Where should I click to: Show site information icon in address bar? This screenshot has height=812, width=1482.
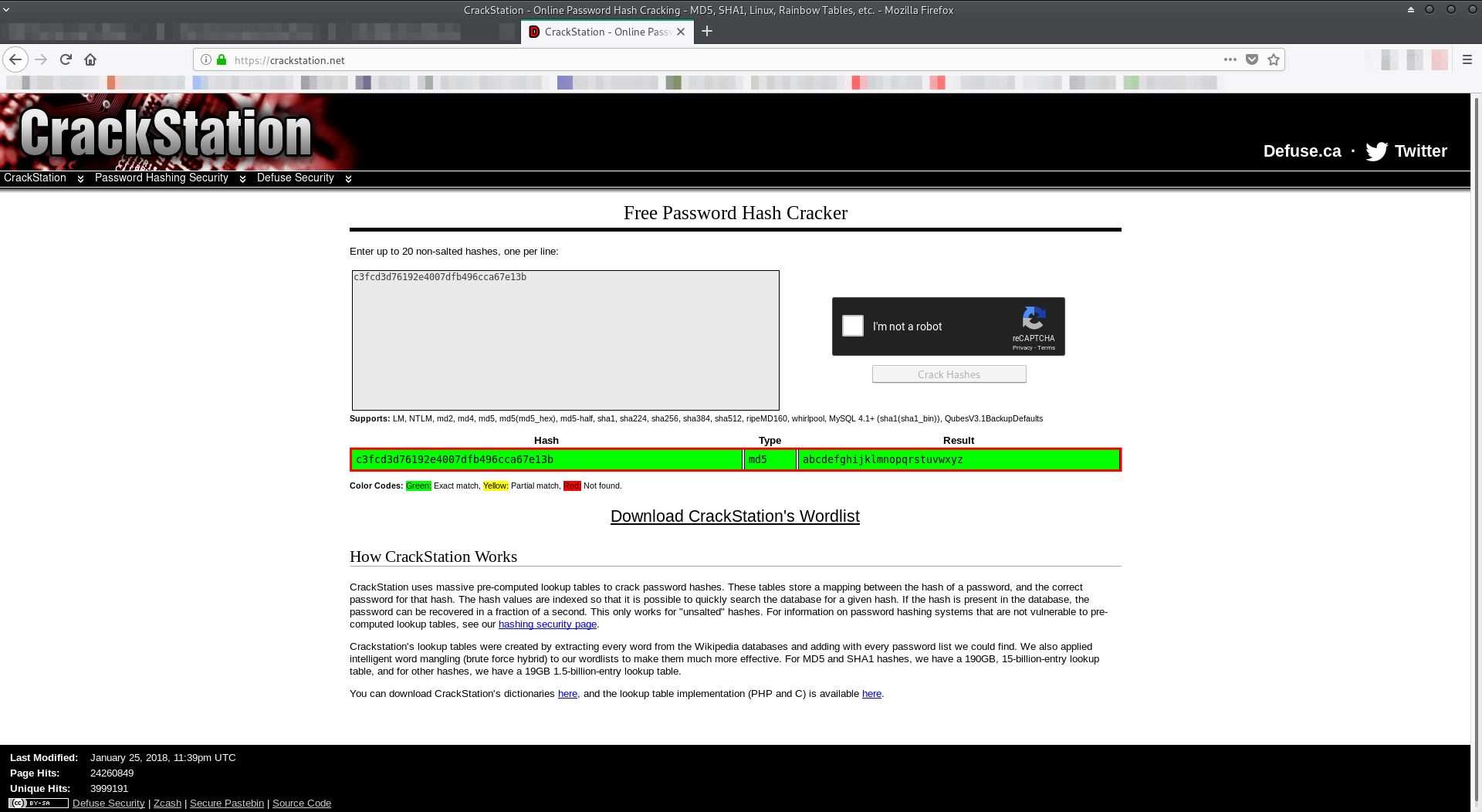206,59
